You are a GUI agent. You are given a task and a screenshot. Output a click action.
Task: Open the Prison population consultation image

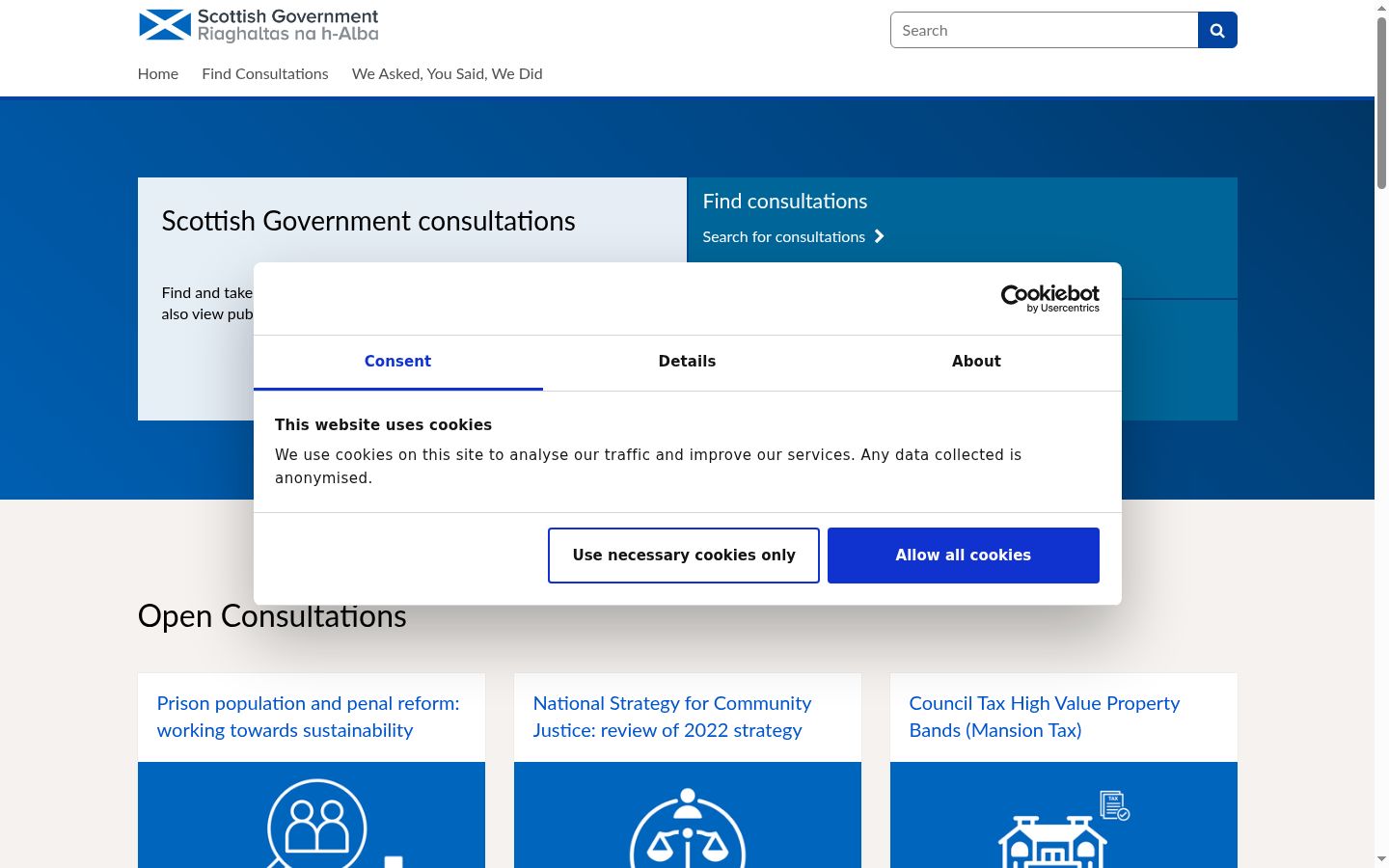click(312, 815)
